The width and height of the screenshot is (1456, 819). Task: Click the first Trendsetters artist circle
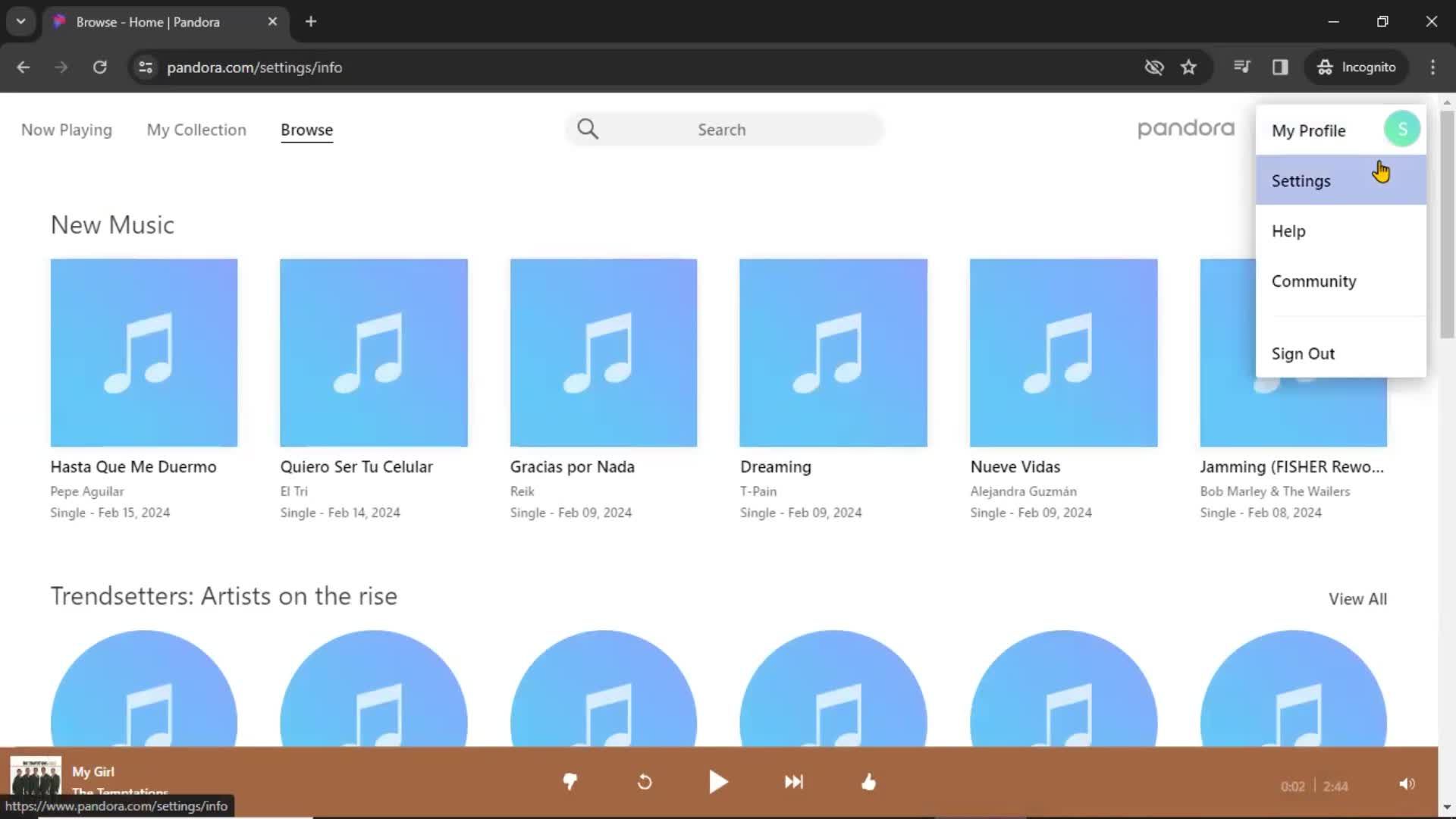(x=144, y=689)
